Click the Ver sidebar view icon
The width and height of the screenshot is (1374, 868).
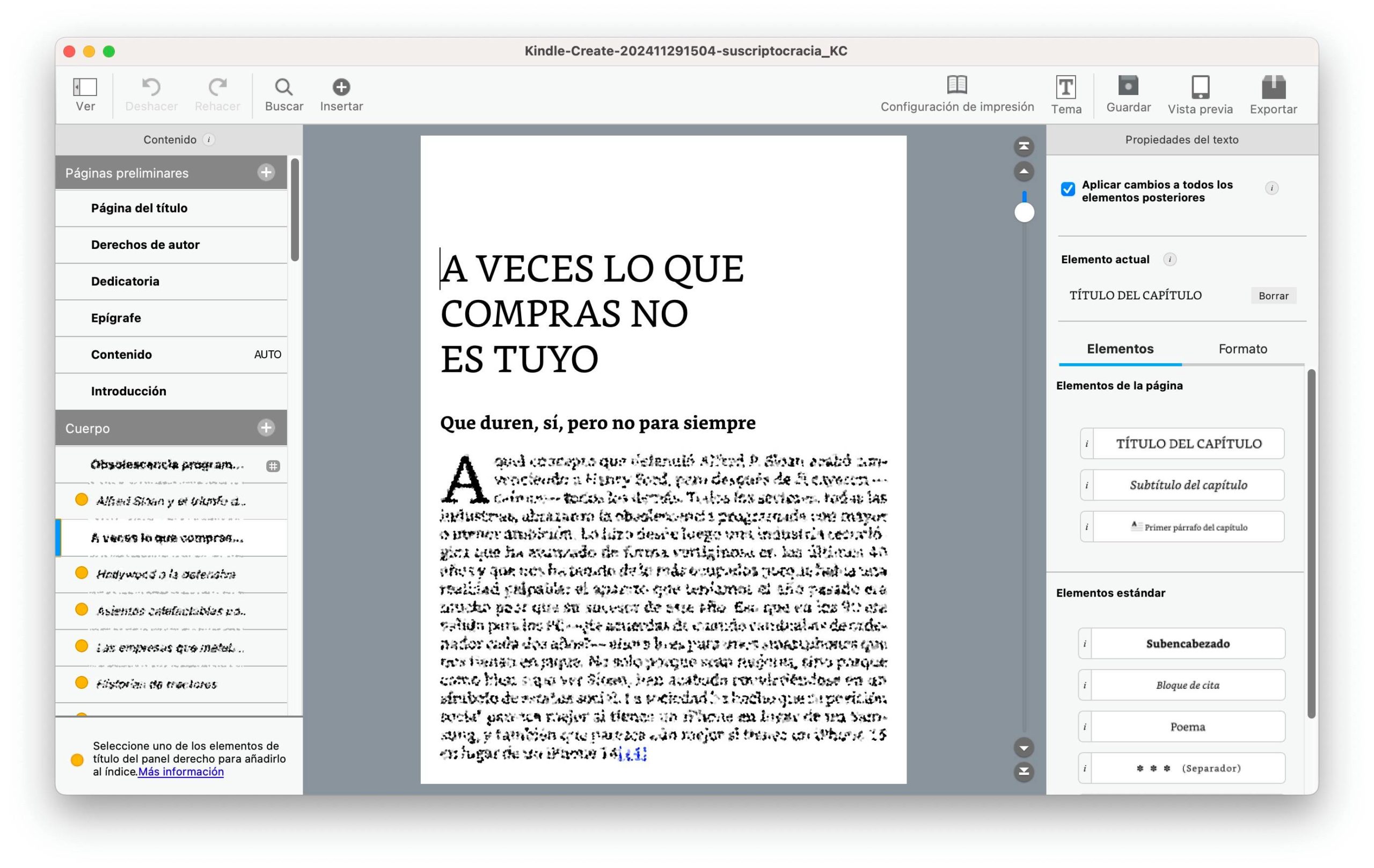tap(85, 87)
